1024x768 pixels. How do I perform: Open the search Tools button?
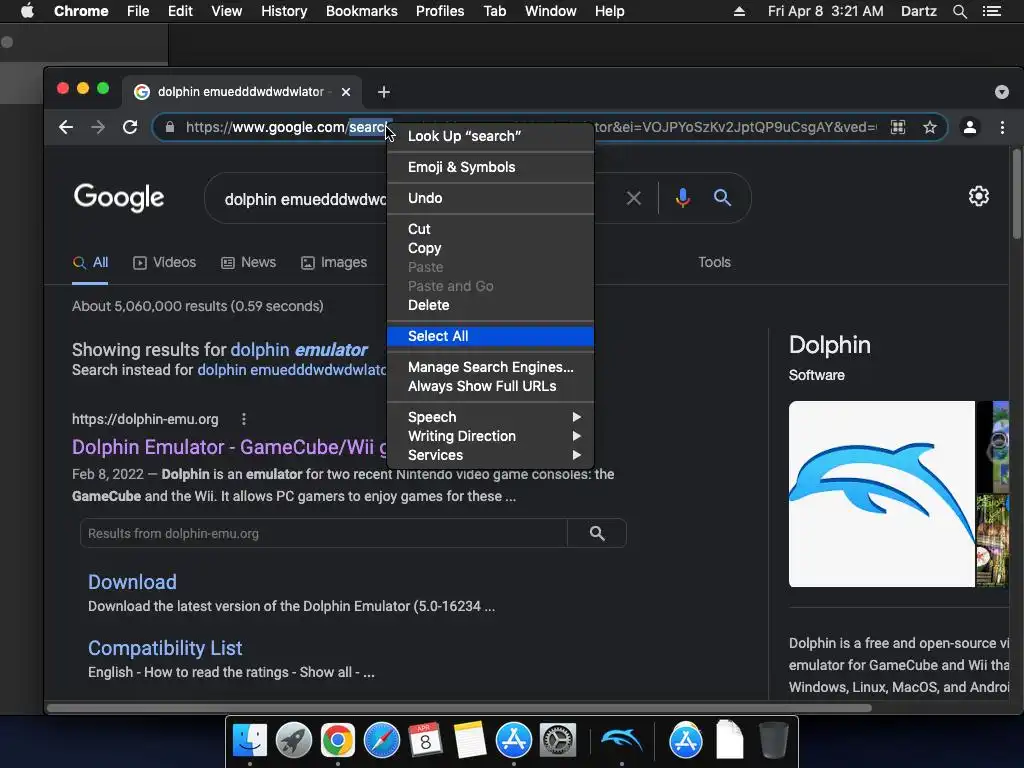click(714, 263)
